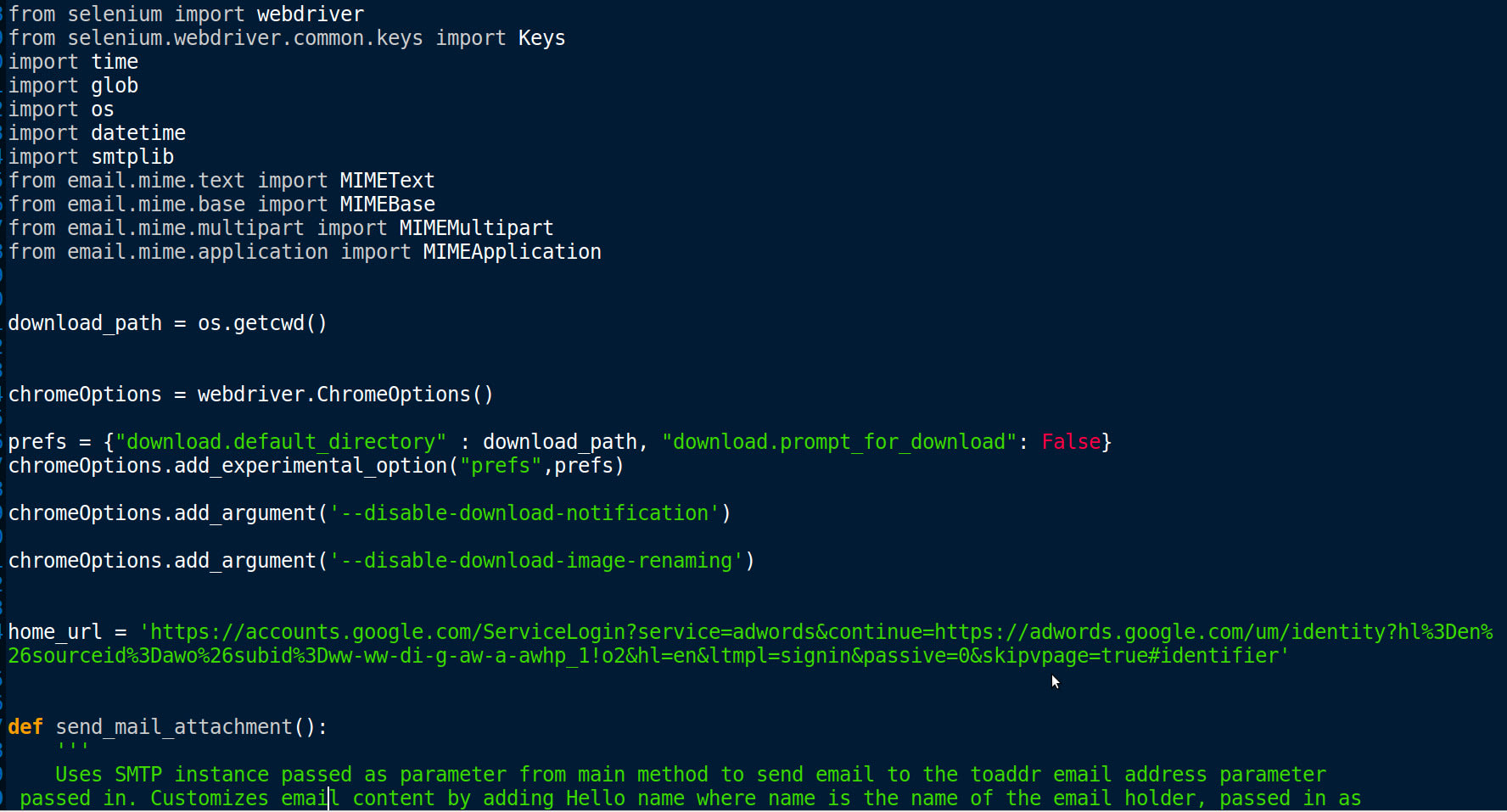Image resolution: width=1507 pixels, height=812 pixels.
Task: Click 'toaddr' in the docstring
Action: [x=1006, y=775]
